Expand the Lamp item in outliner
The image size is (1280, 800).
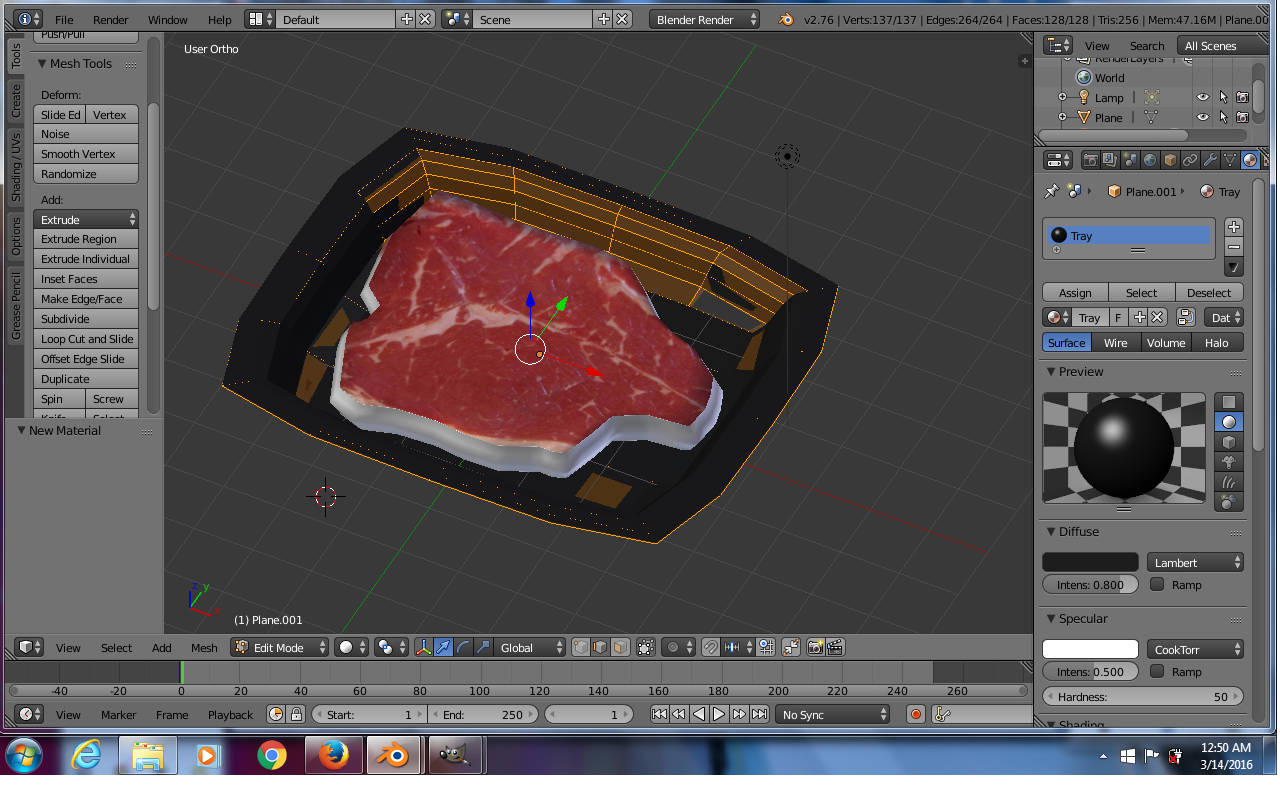(1062, 98)
